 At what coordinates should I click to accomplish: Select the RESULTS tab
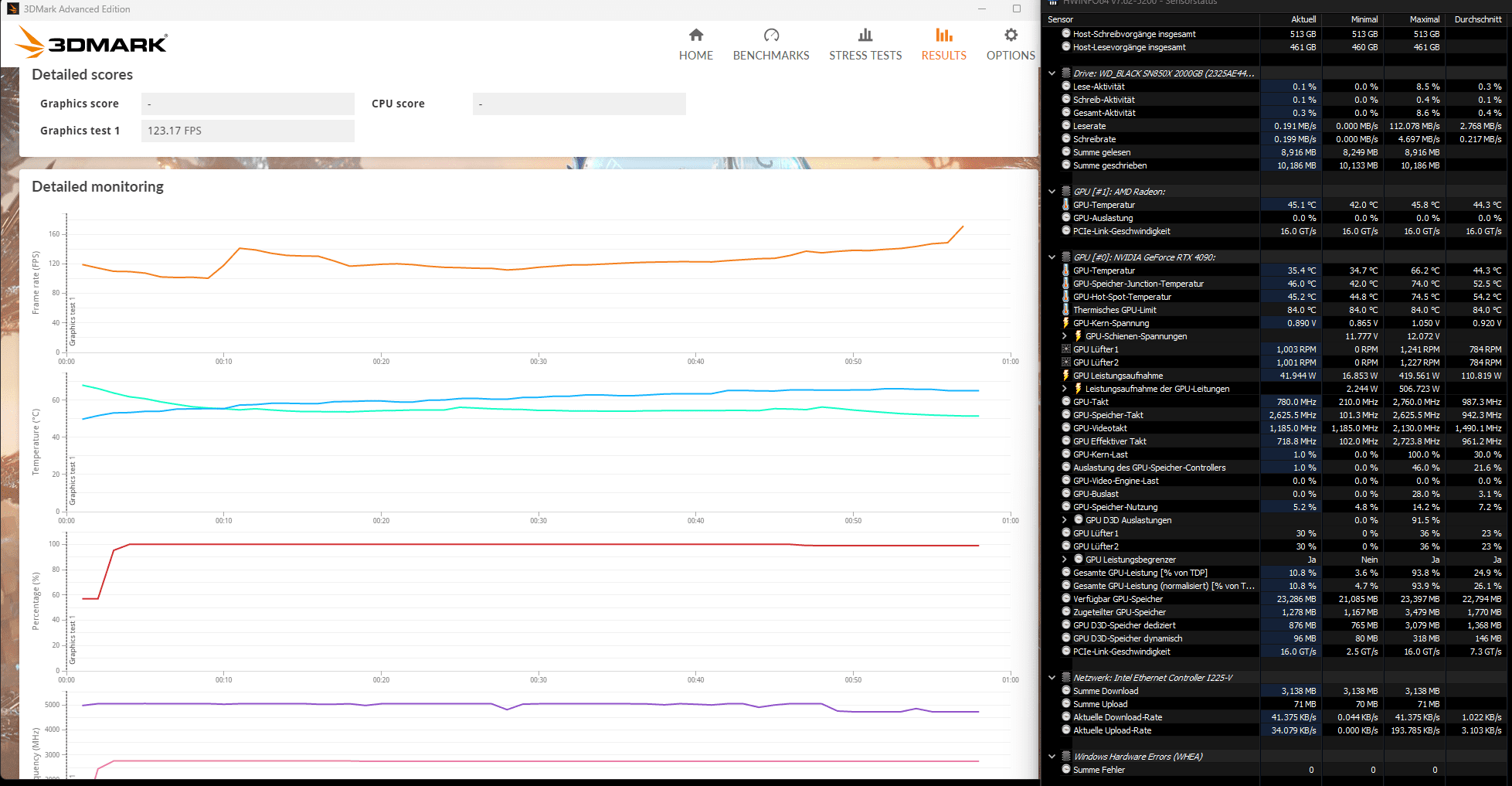943,45
